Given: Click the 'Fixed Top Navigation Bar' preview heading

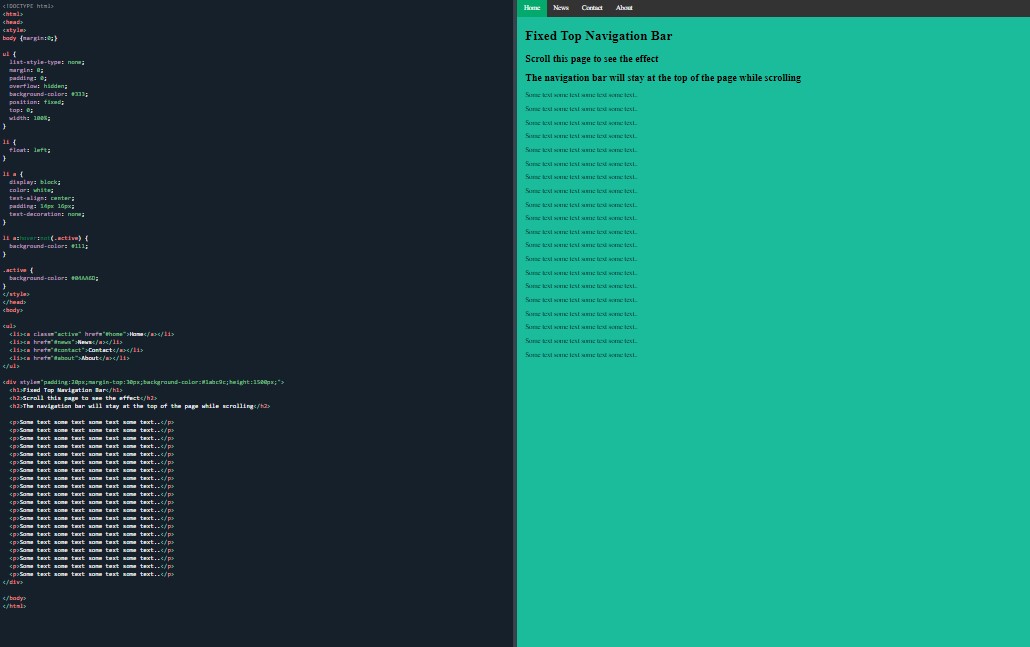Looking at the screenshot, I should point(598,36).
